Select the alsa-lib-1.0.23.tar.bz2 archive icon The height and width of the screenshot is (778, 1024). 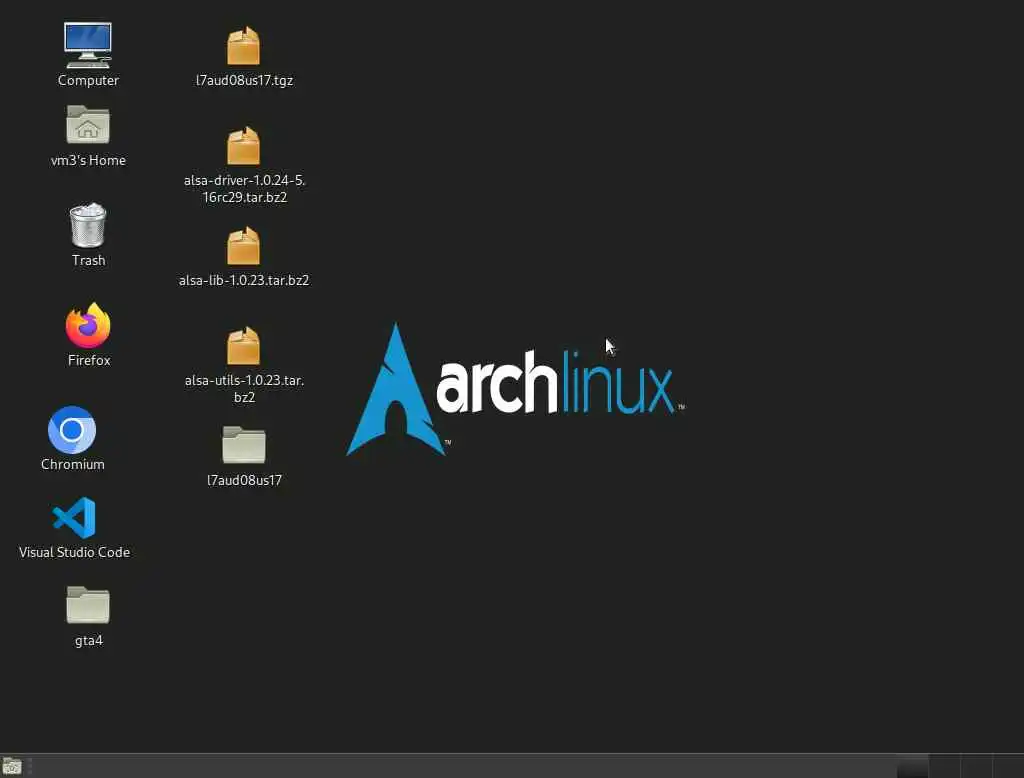tap(244, 246)
